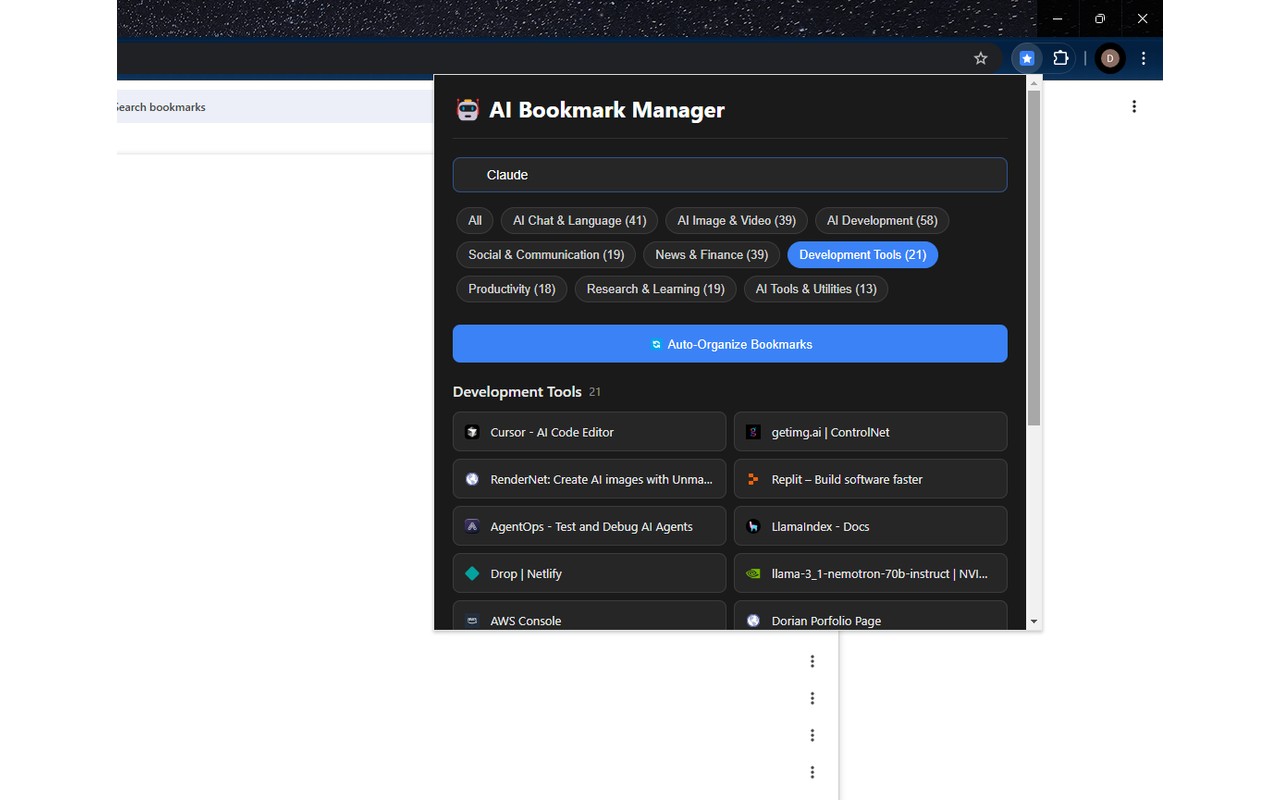Click the AWS Console favicon icon

click(x=472, y=620)
